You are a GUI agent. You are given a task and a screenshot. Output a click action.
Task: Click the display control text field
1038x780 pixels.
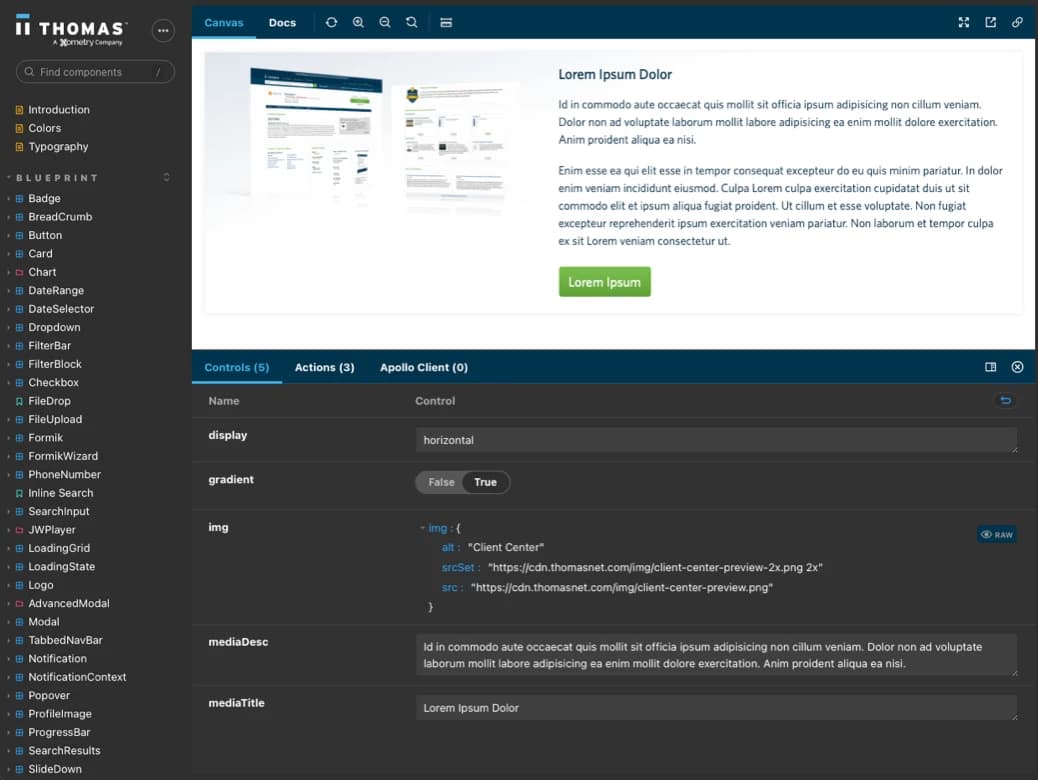pyautogui.click(x=716, y=440)
